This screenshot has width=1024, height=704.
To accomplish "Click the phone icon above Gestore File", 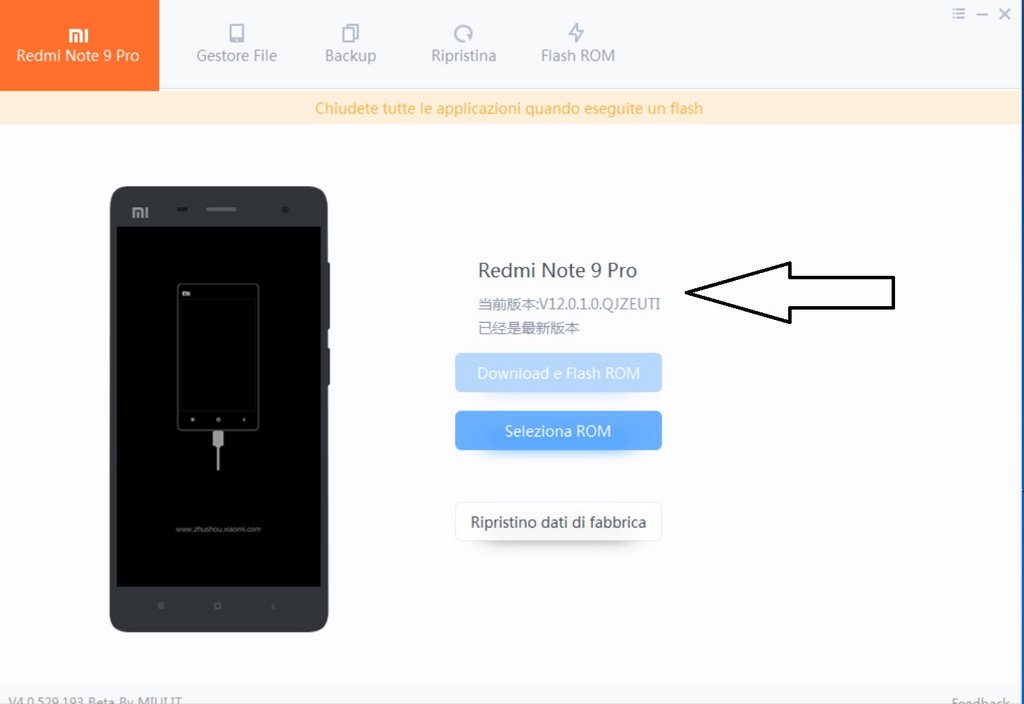I will [x=236, y=33].
